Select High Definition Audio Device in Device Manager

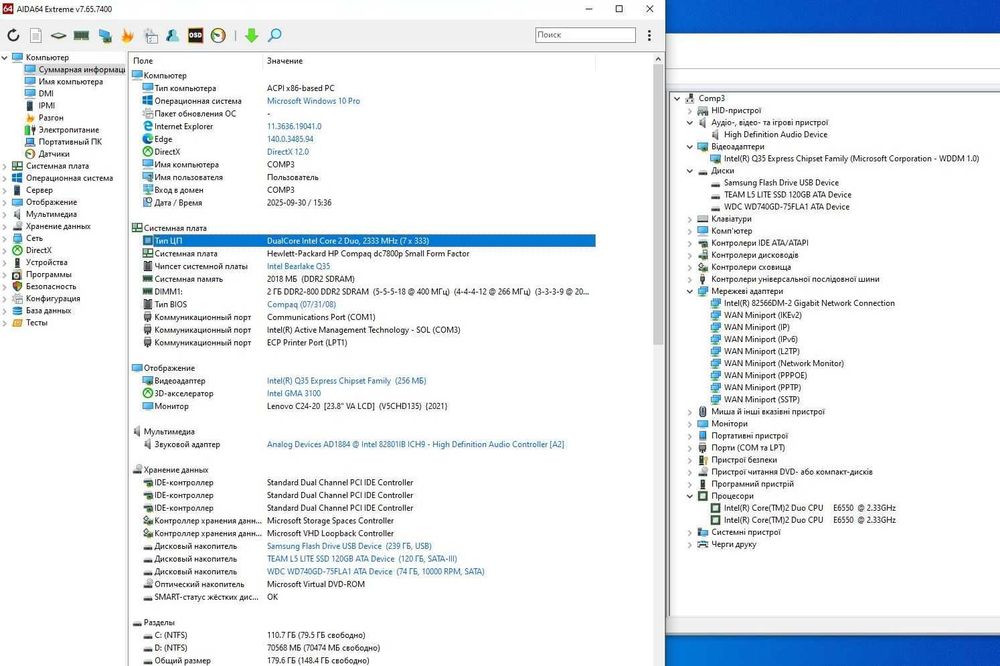(776, 135)
